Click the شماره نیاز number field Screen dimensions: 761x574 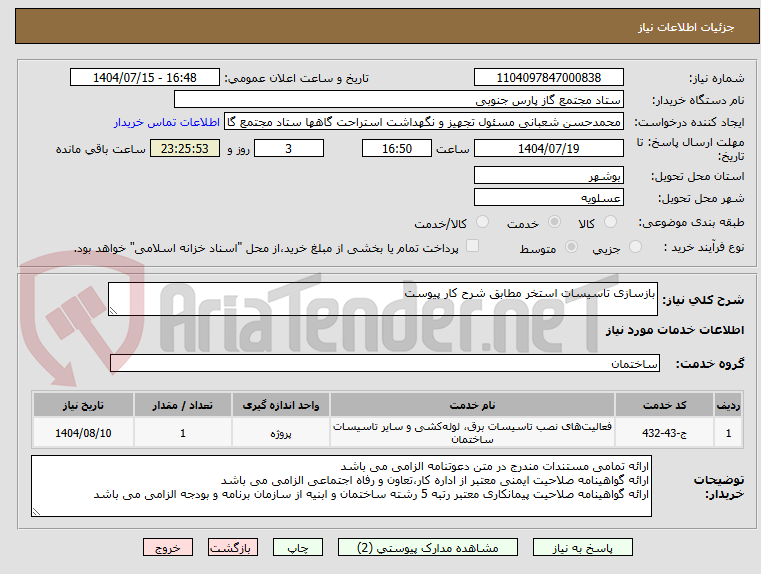[548, 77]
